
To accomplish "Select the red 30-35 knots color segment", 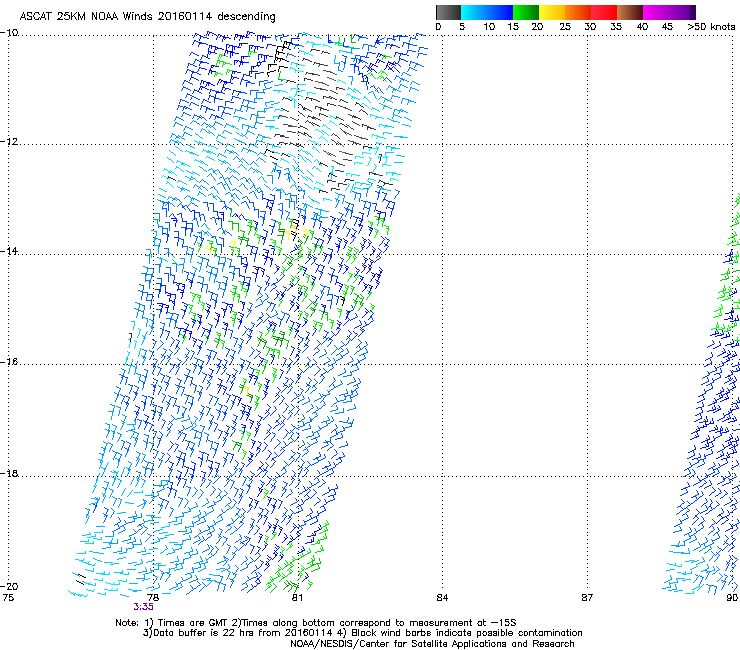I will click(604, 12).
